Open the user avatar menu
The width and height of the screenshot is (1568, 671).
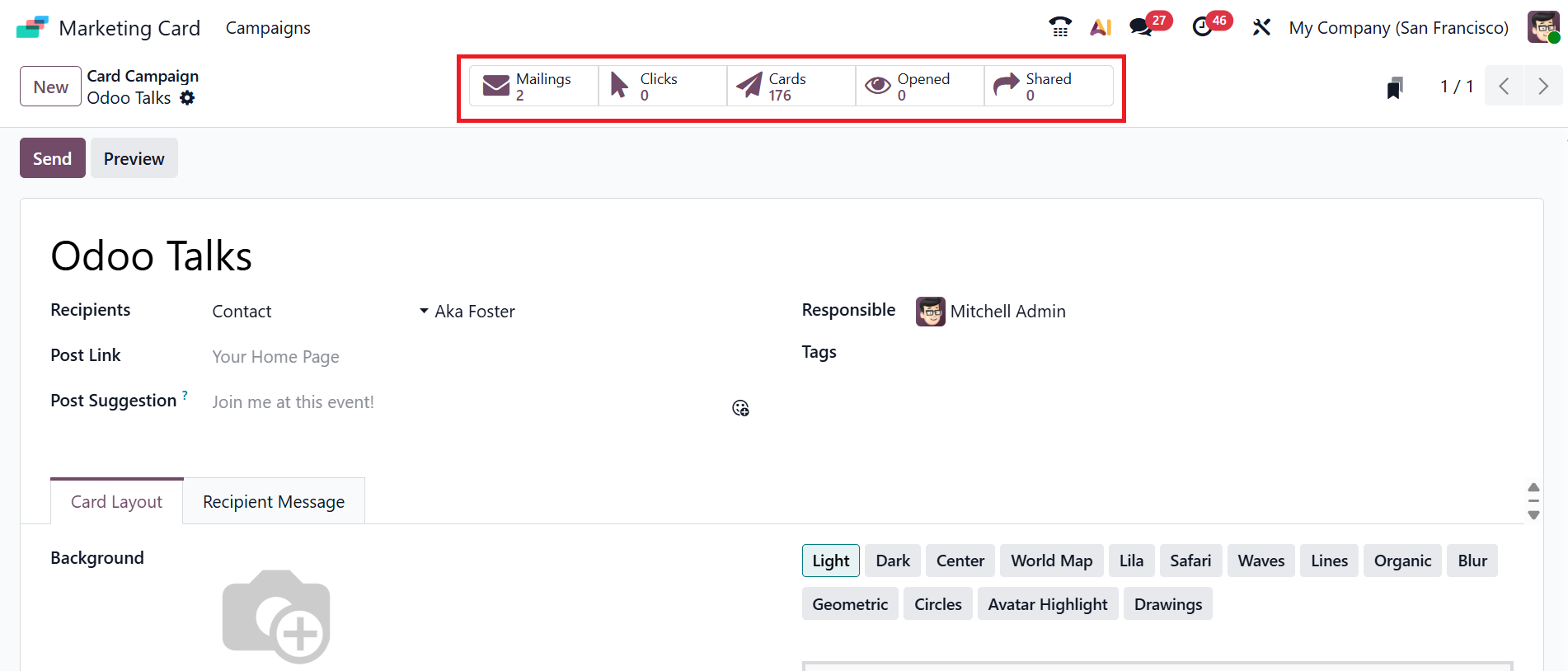point(1542,27)
